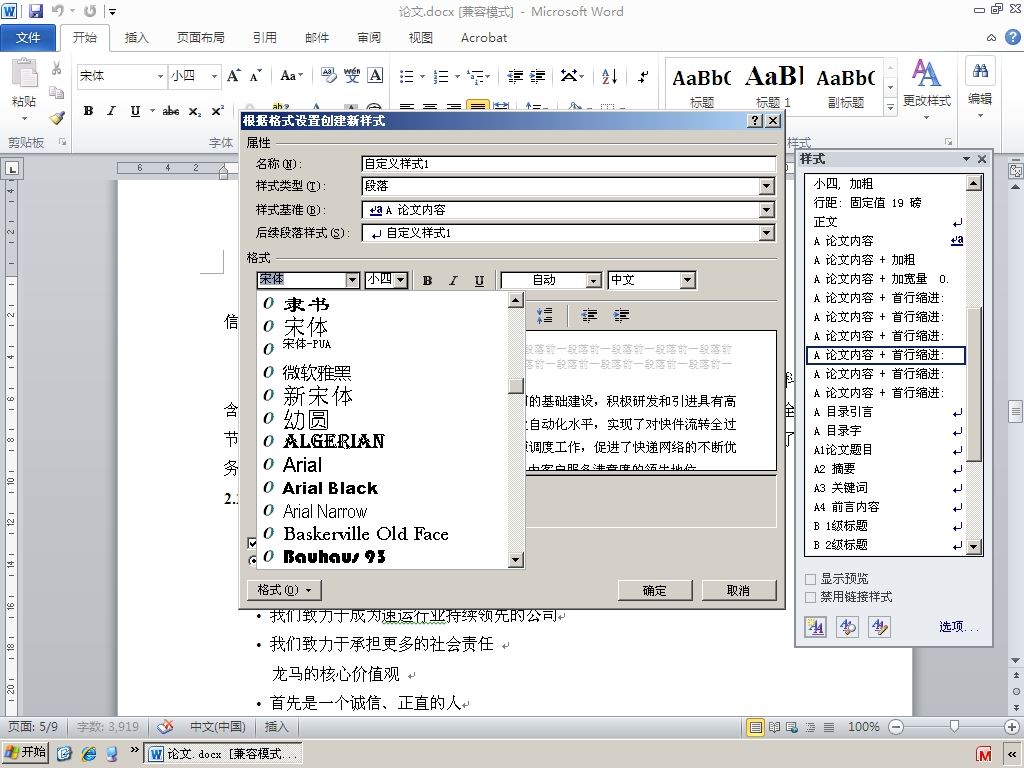Click the Strikethrough abc icon in ribbon
This screenshot has width=1024, height=768.
coord(171,111)
